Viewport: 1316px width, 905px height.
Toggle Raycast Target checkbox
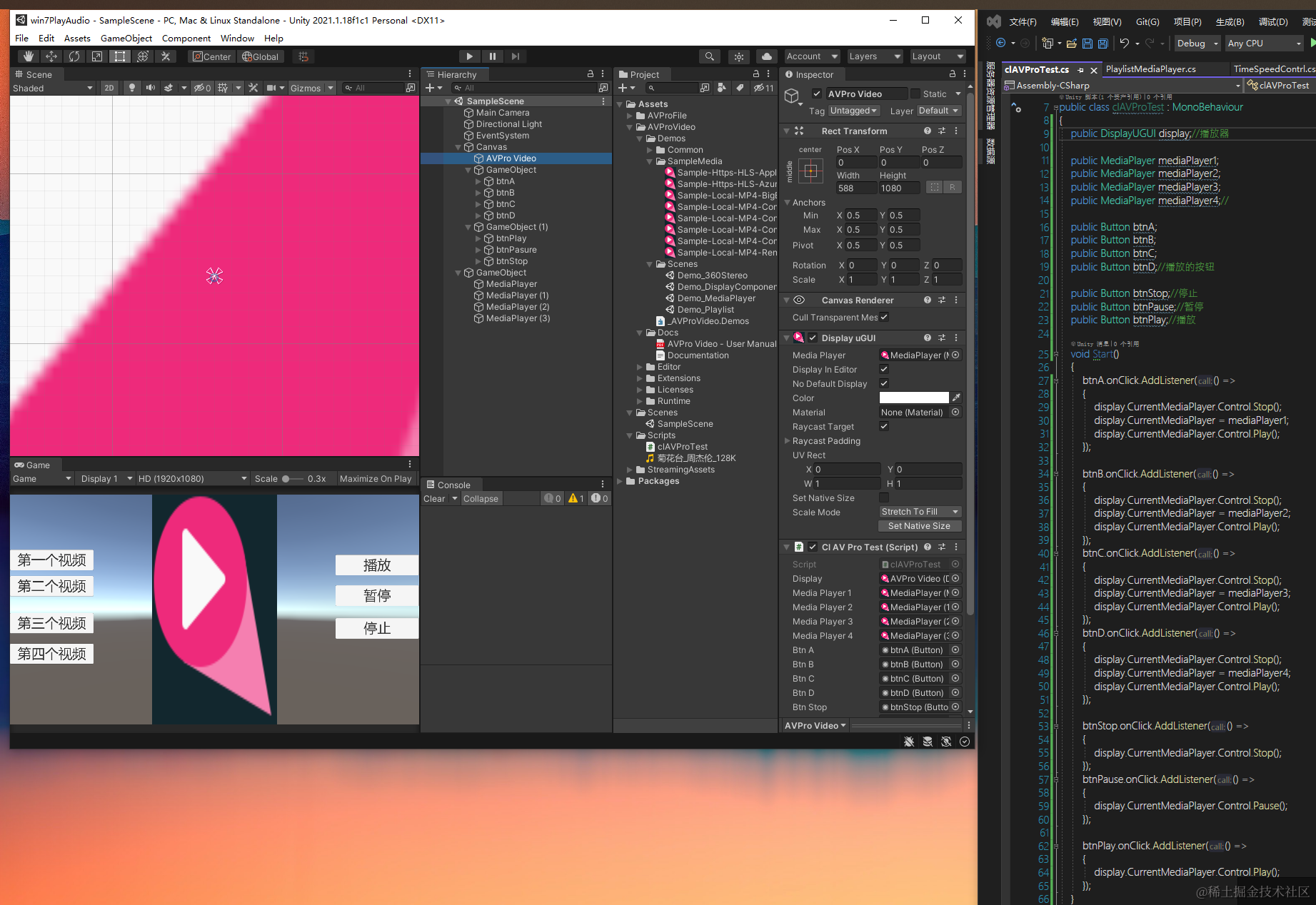pos(884,426)
